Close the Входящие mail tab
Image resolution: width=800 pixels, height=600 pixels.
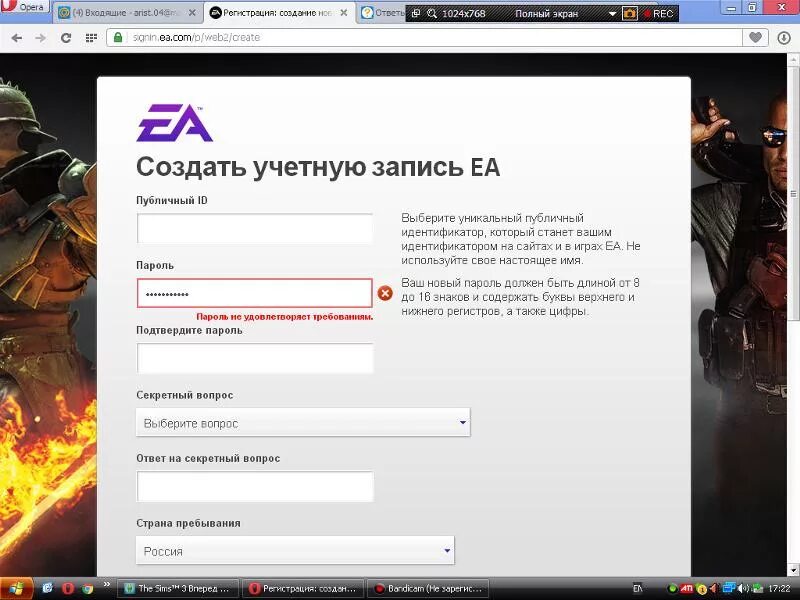coord(192,13)
